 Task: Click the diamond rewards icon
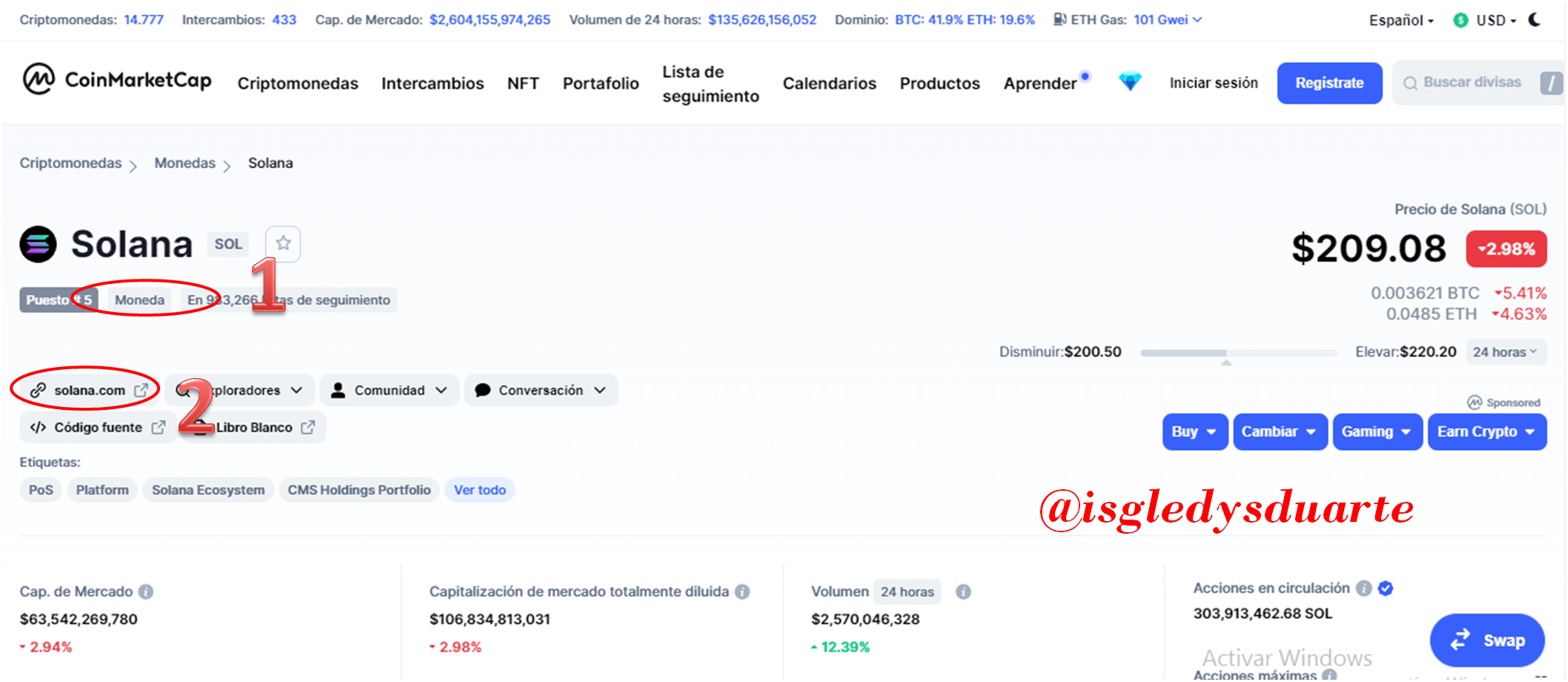point(1130,82)
